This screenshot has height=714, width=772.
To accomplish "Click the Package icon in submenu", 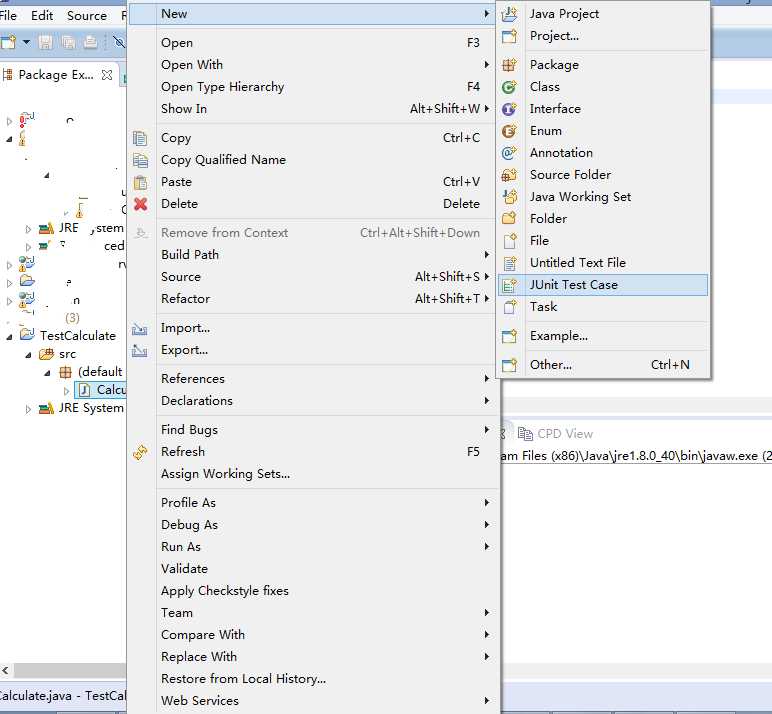I will pyautogui.click(x=509, y=65).
